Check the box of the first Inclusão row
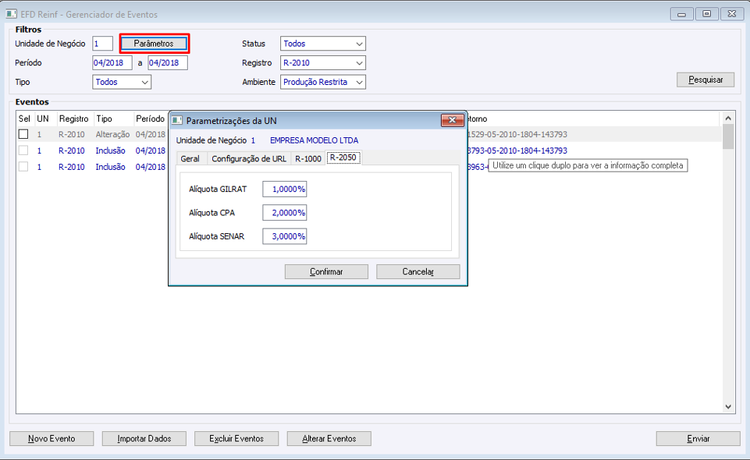Image resolution: width=750 pixels, height=460 pixels. coord(23,151)
